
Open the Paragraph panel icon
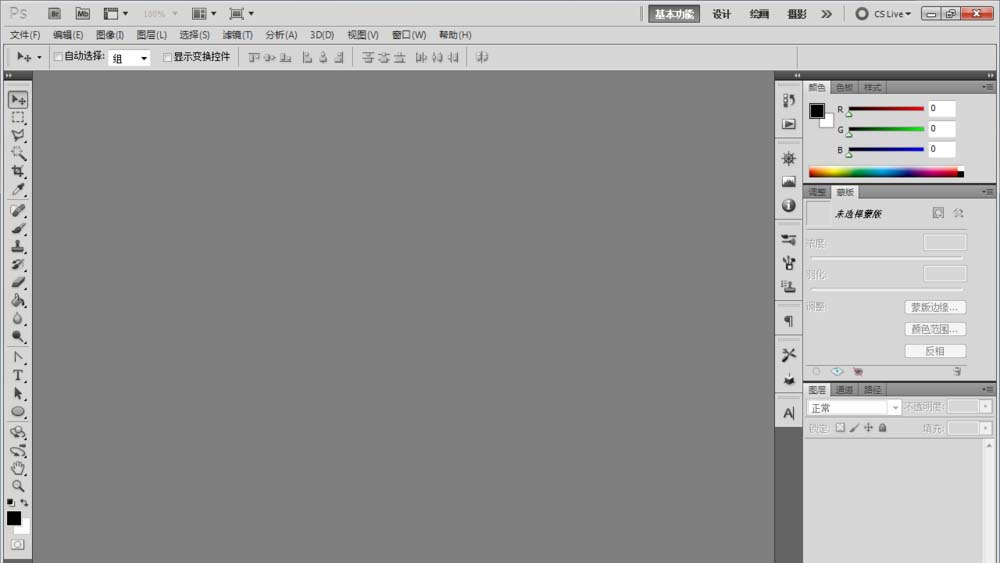point(789,321)
